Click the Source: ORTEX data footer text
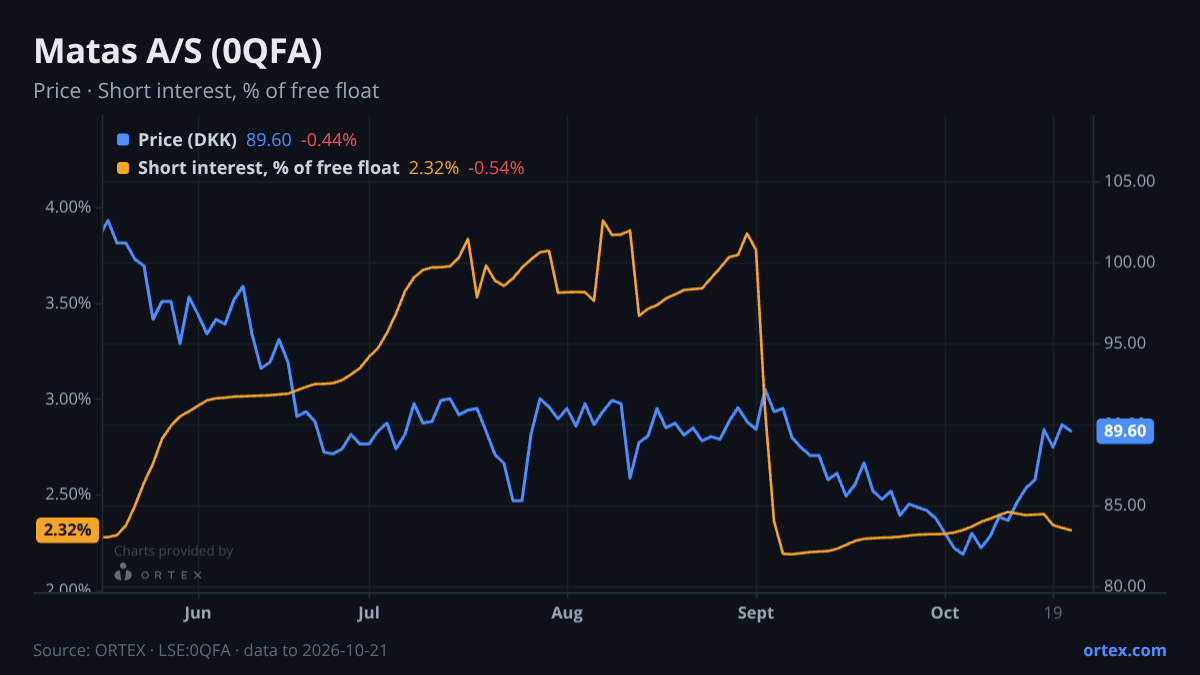This screenshot has height=675, width=1200. pos(210,650)
